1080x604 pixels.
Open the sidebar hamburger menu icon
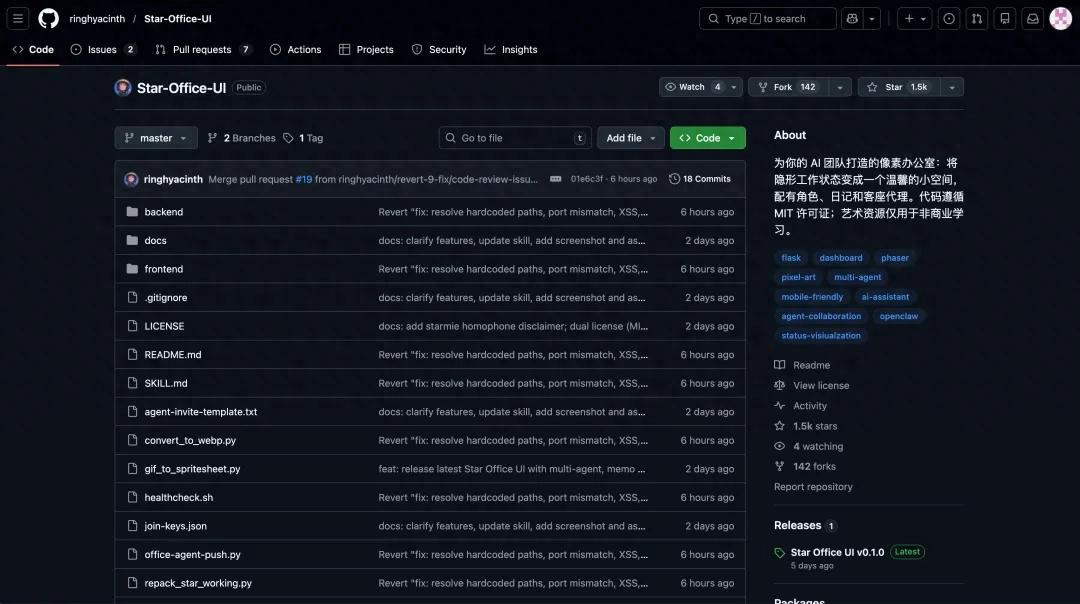(17, 18)
